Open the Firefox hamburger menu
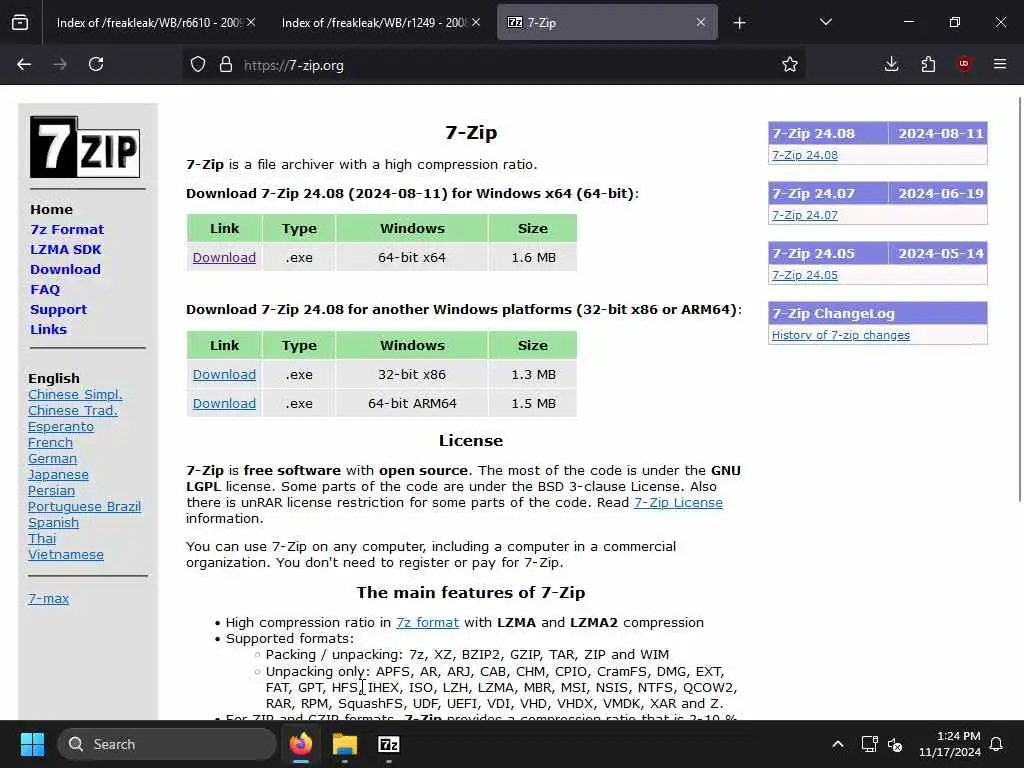Image resolution: width=1024 pixels, height=768 pixels. click(x=1000, y=64)
